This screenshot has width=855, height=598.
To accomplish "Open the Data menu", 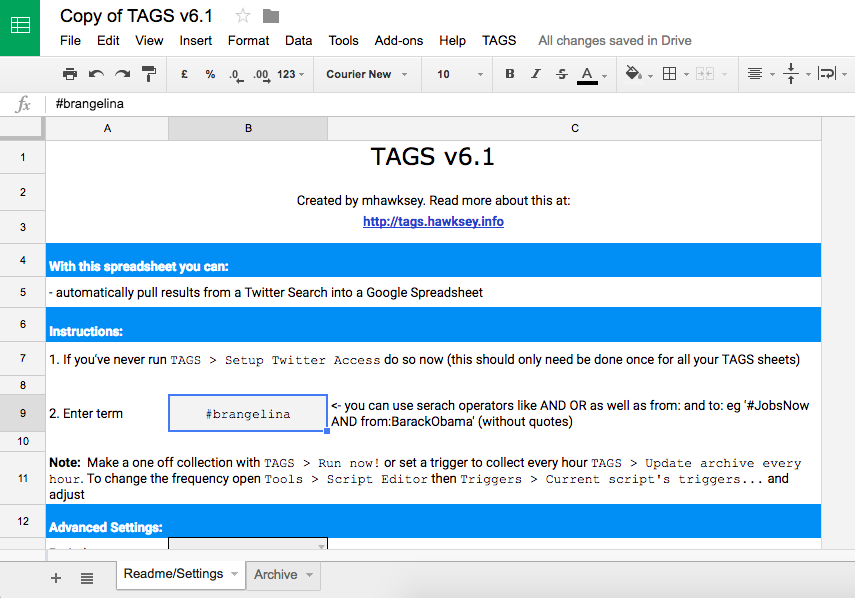I will [298, 41].
